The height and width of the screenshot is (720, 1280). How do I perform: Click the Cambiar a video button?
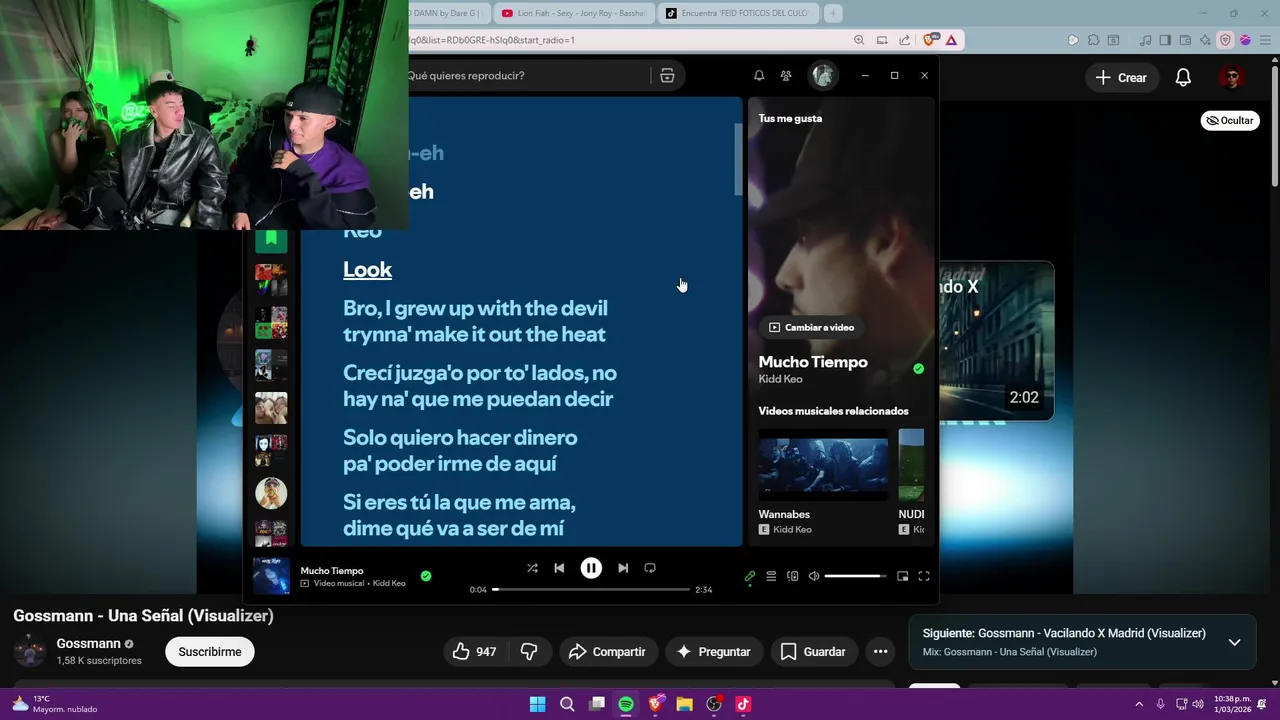pyautogui.click(x=811, y=327)
